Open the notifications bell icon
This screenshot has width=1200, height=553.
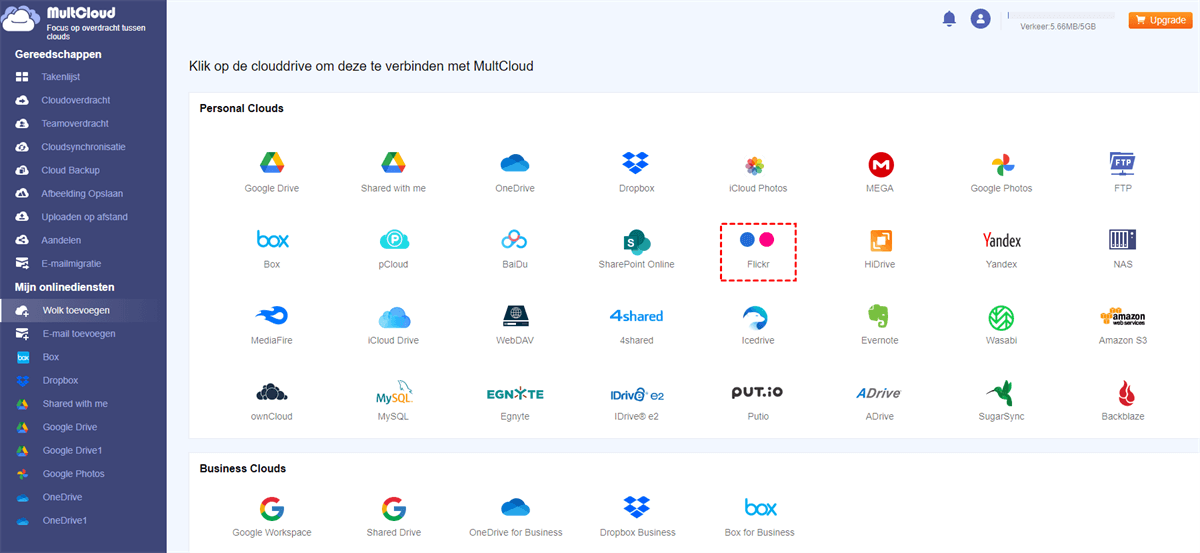(x=948, y=19)
